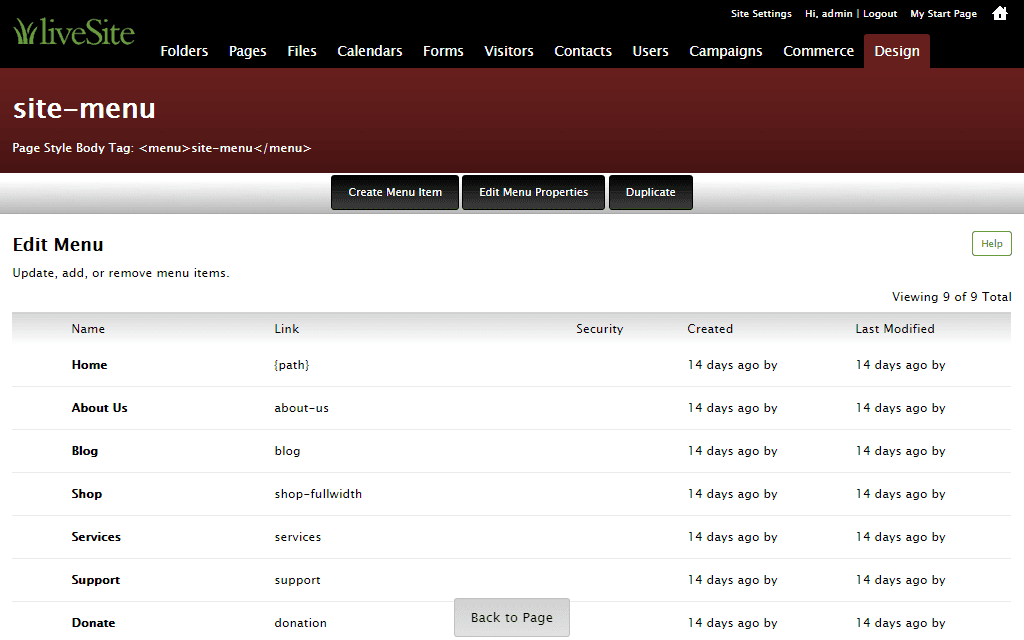
Task: Click the Logout link
Action: tap(880, 14)
